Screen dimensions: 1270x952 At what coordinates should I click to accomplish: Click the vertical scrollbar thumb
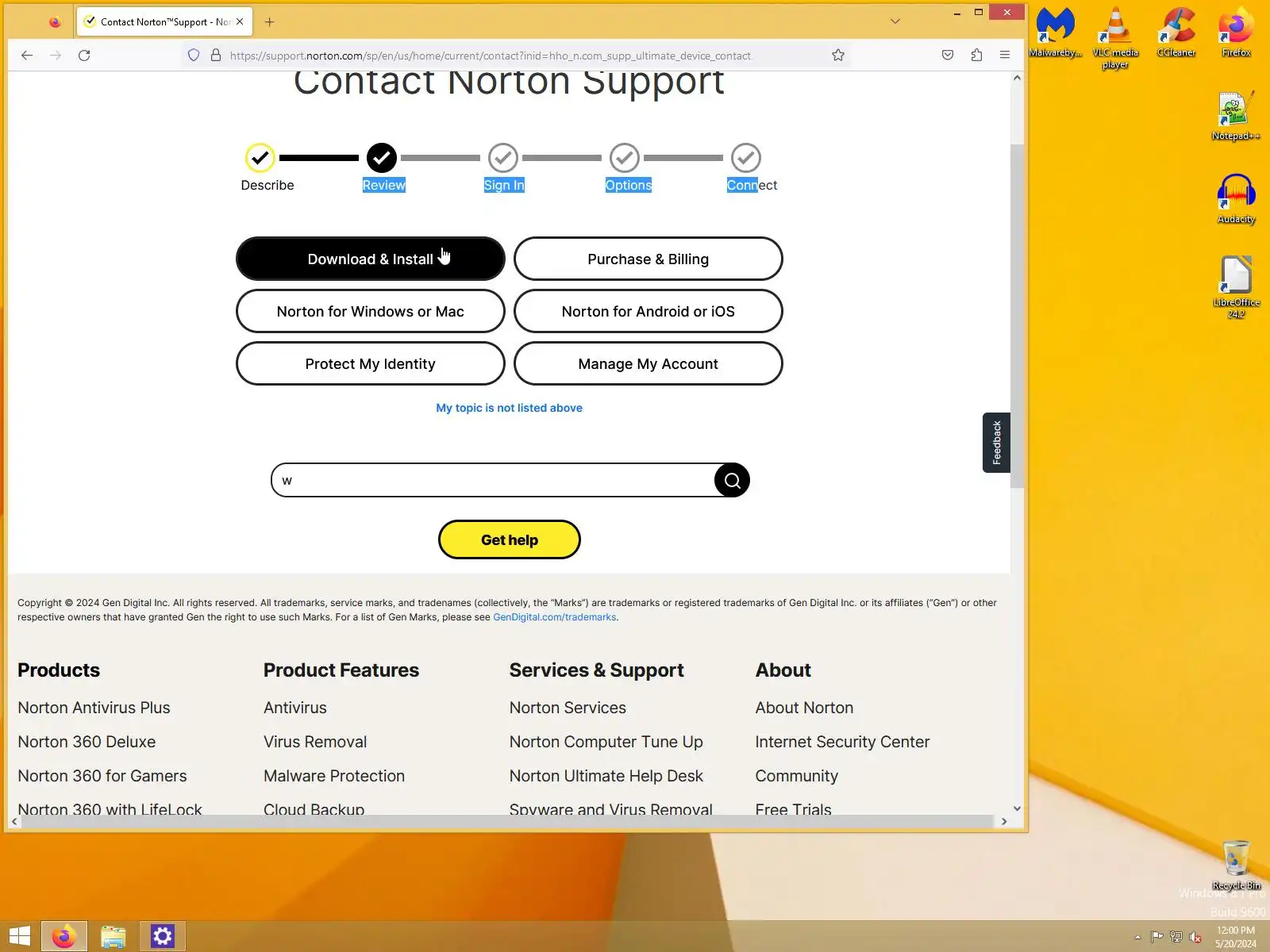tap(1017, 316)
